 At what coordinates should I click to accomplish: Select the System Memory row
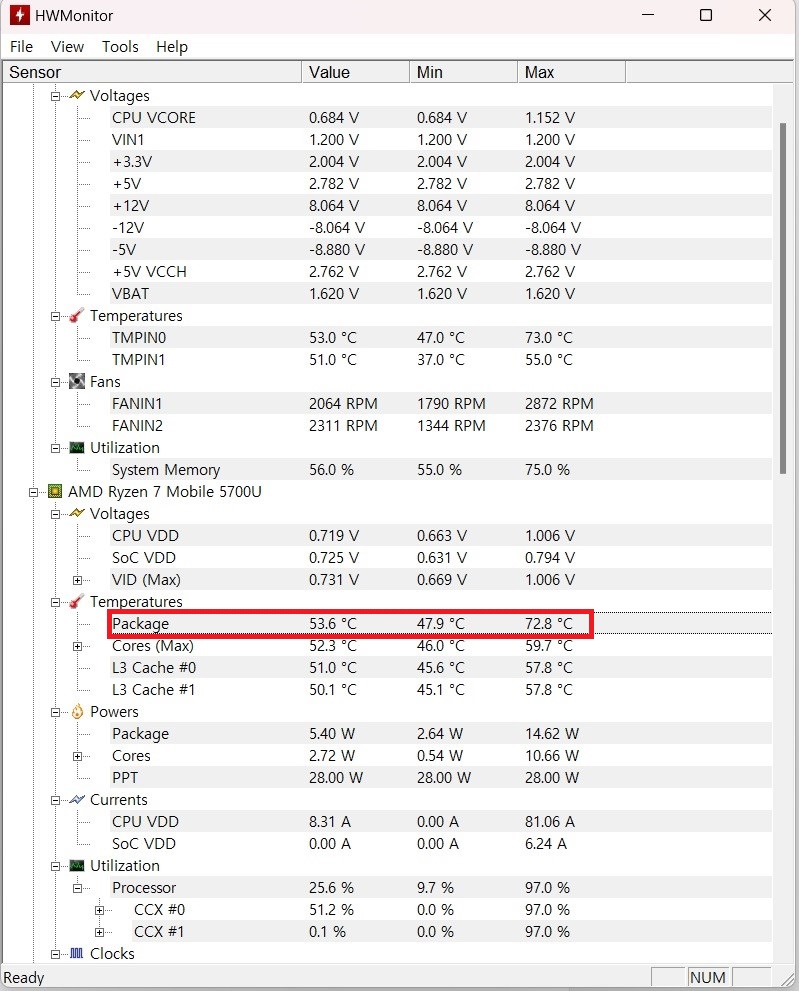[x=441, y=470]
